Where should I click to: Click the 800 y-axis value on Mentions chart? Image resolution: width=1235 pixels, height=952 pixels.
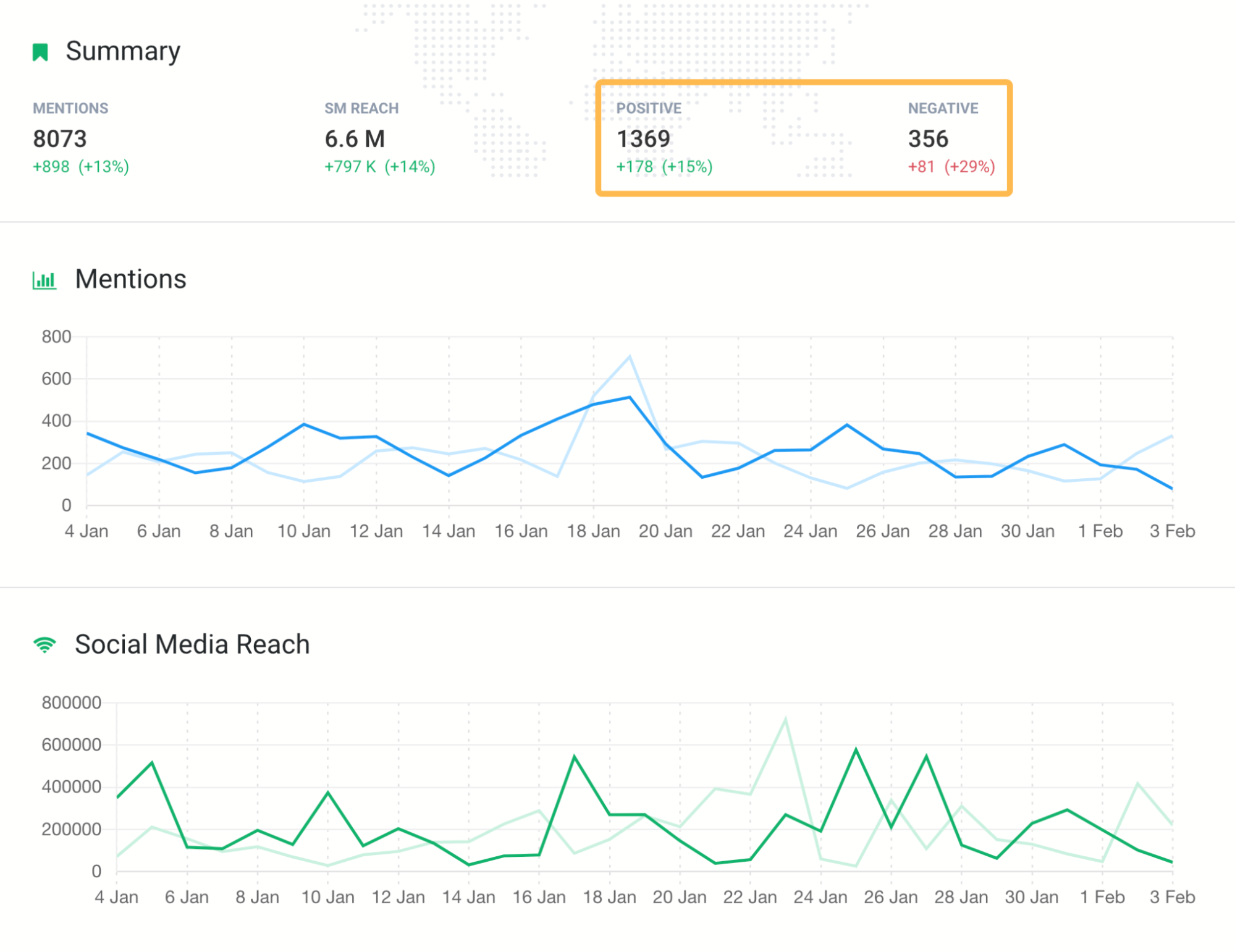(x=56, y=337)
